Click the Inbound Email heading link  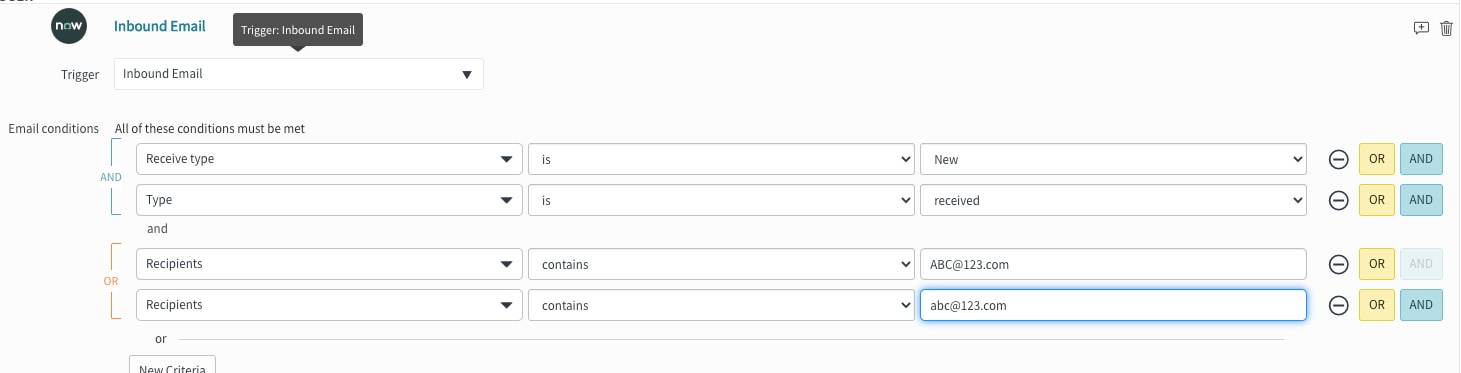(x=160, y=26)
